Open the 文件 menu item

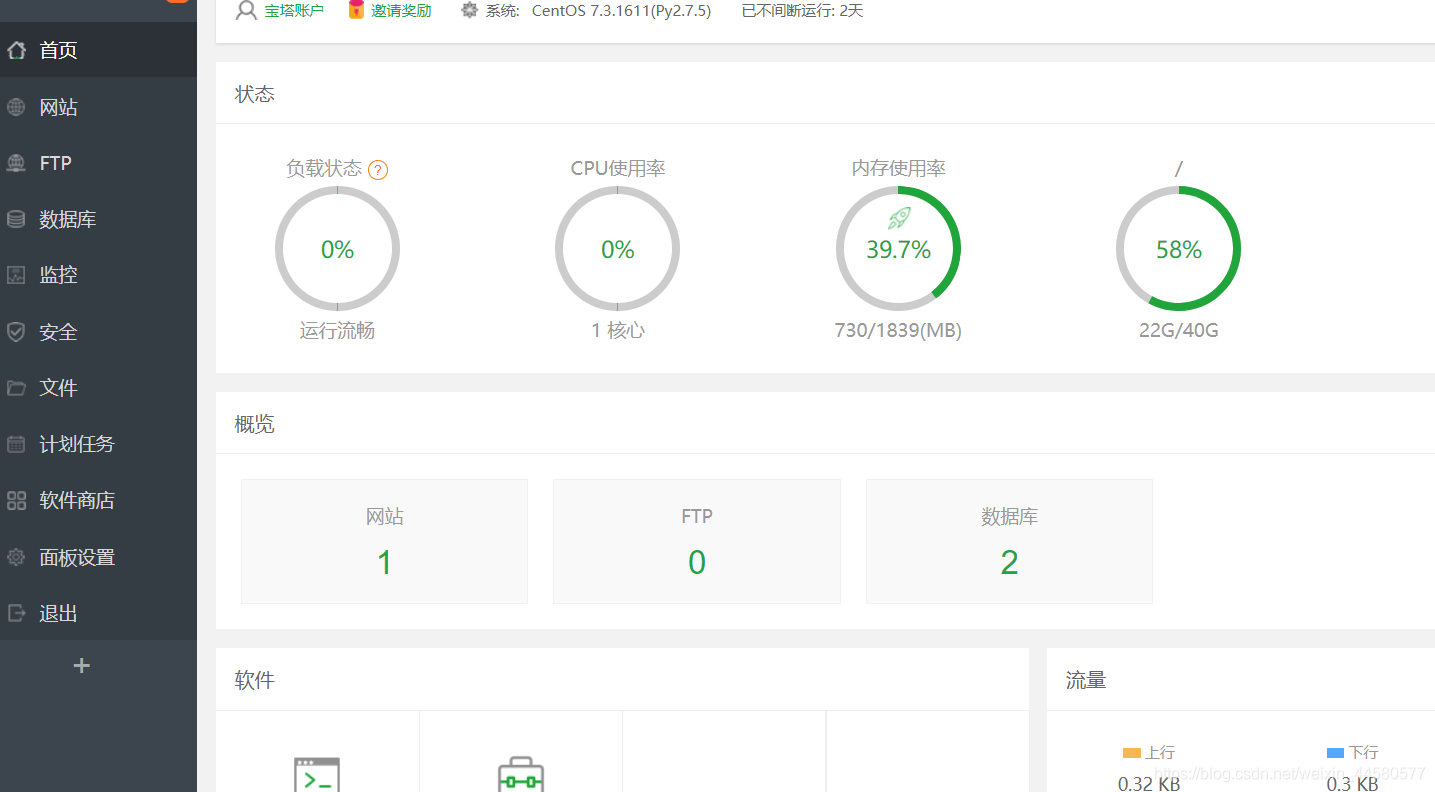(x=98, y=388)
